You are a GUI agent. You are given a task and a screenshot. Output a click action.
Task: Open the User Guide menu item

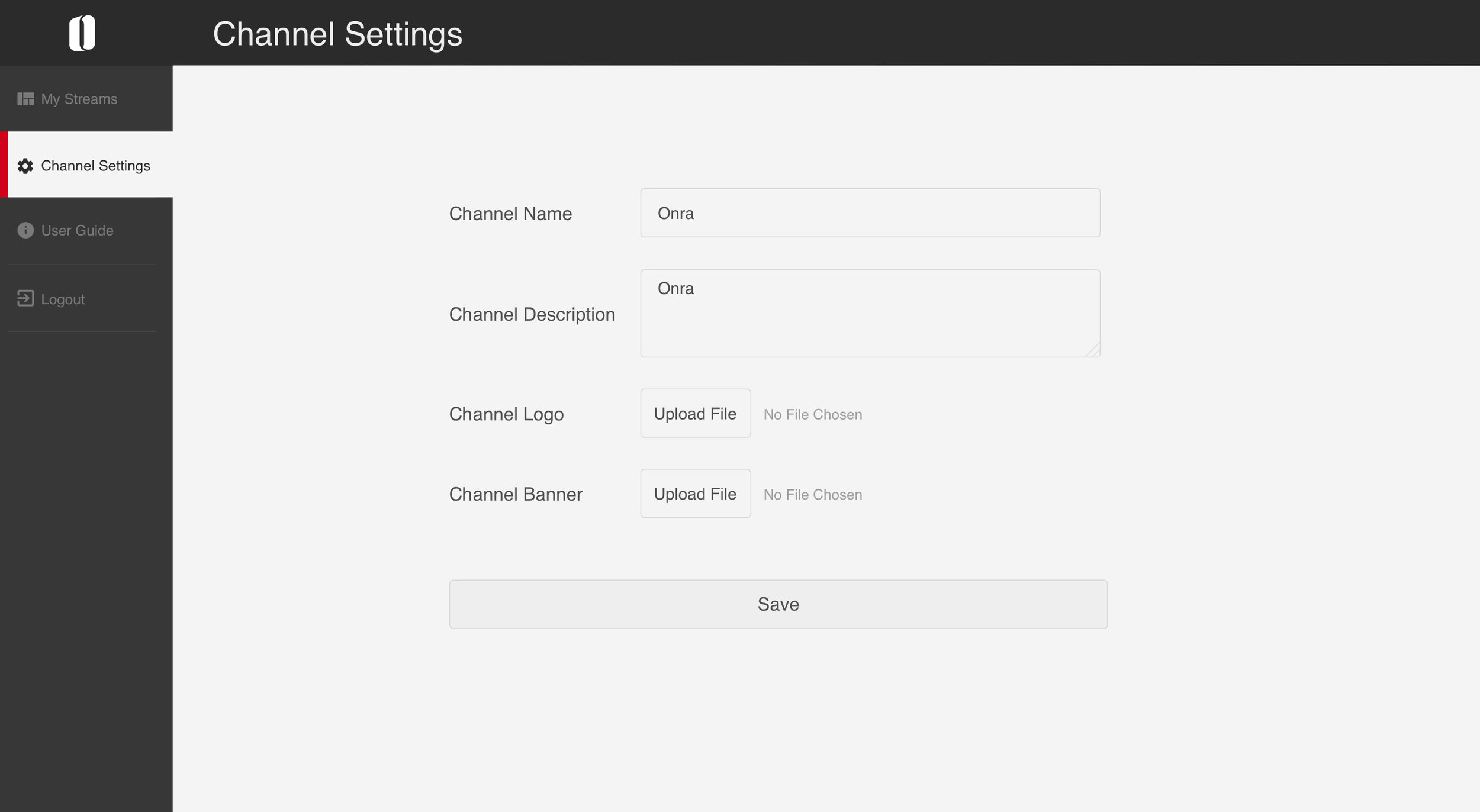86,230
